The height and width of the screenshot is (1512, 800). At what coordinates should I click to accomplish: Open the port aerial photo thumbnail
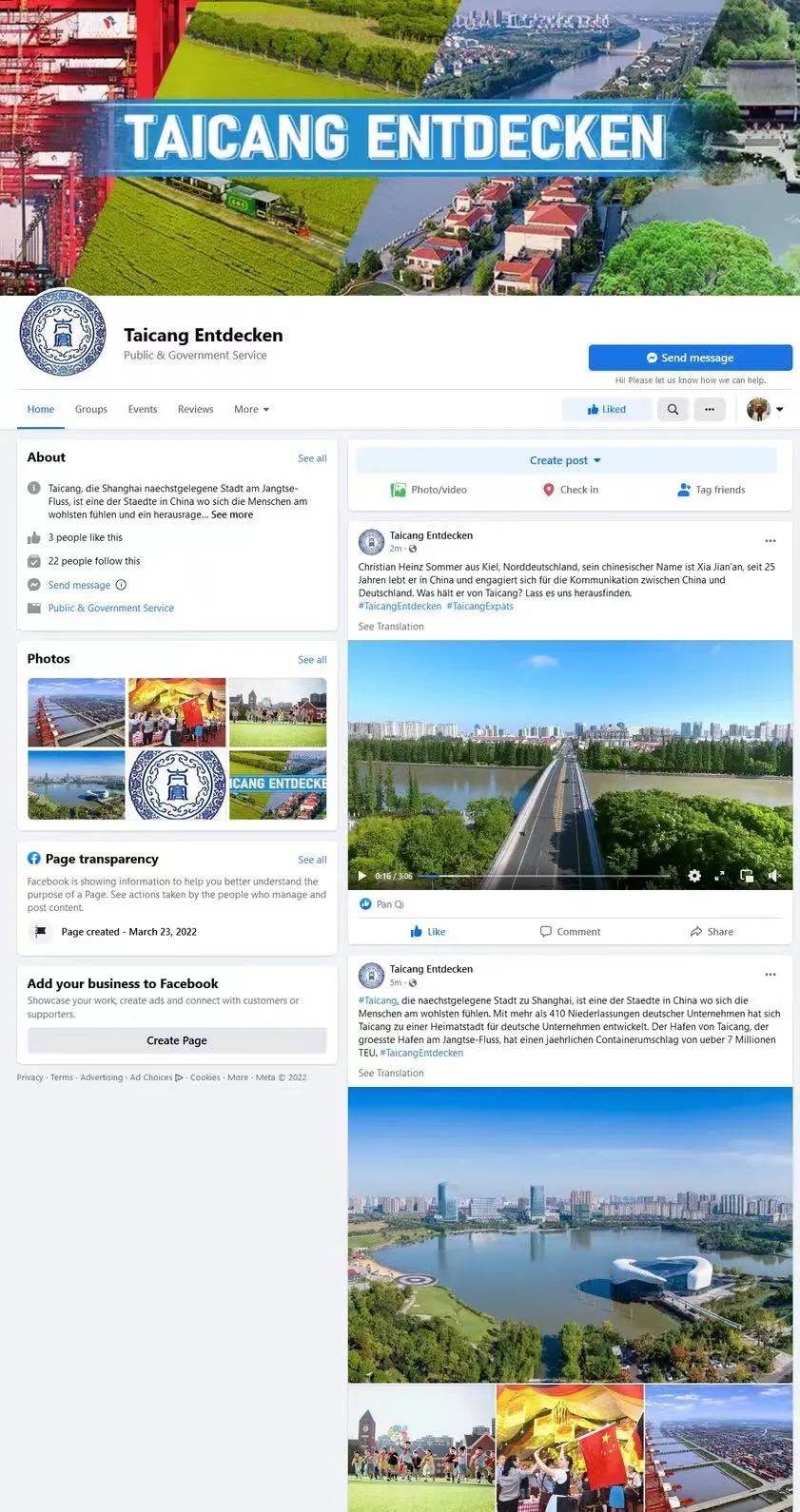[x=77, y=712]
